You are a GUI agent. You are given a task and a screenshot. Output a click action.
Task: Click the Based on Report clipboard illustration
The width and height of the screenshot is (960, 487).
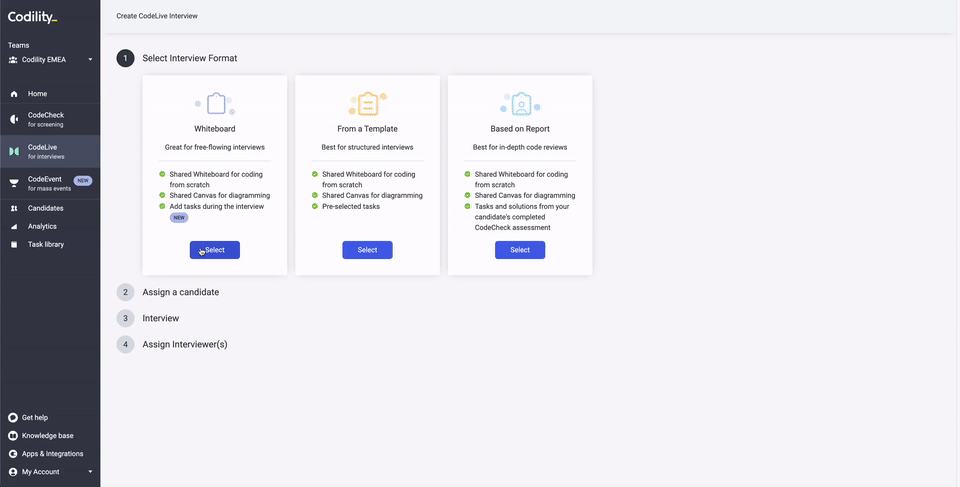[x=520, y=104]
